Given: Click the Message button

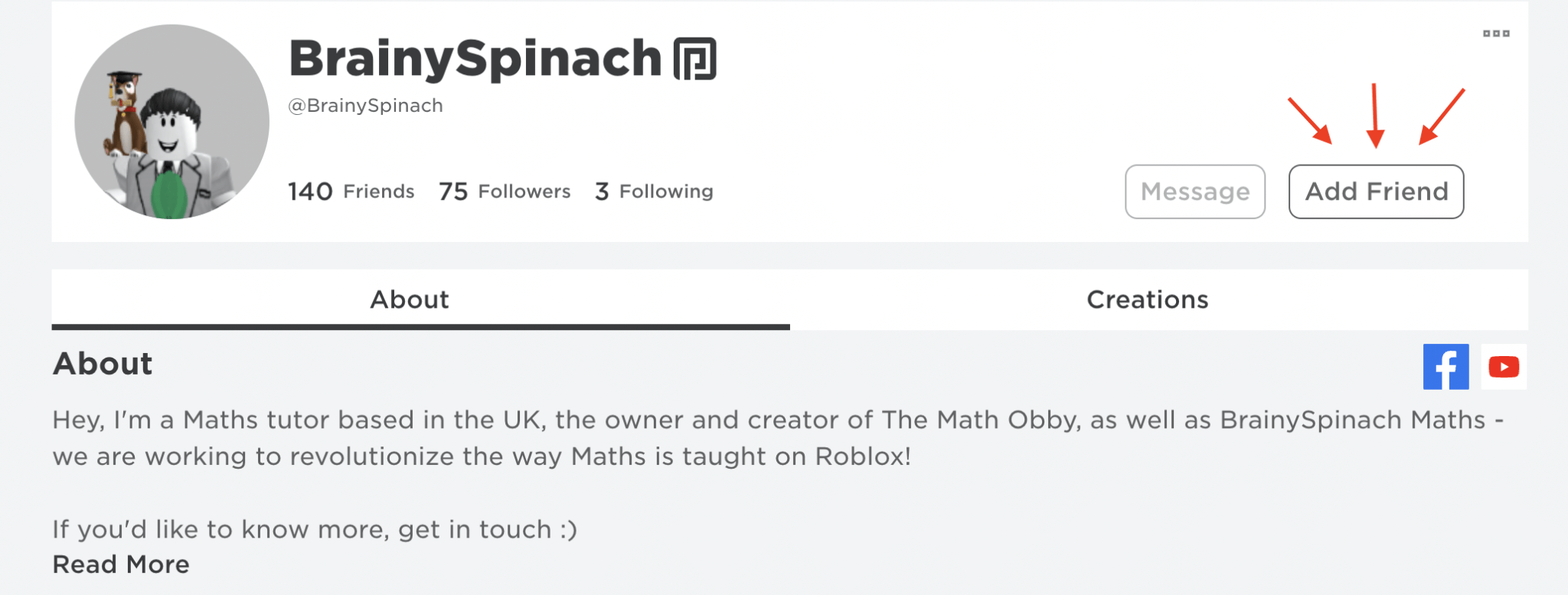Looking at the screenshot, I should (x=1195, y=191).
